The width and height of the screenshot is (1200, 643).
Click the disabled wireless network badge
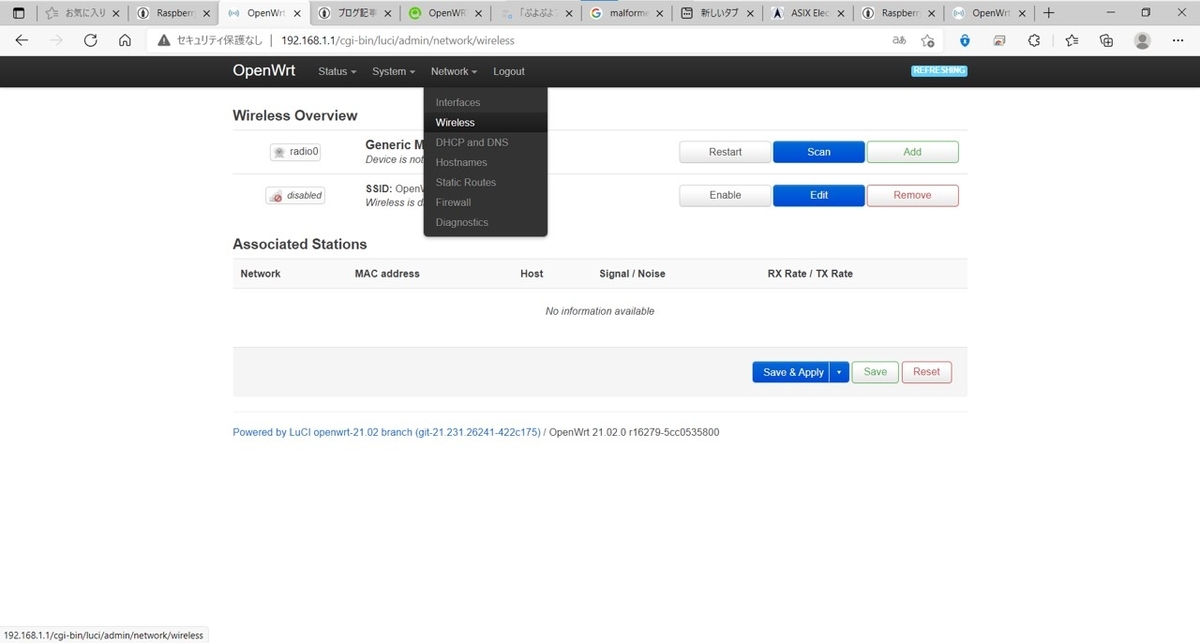click(x=295, y=195)
